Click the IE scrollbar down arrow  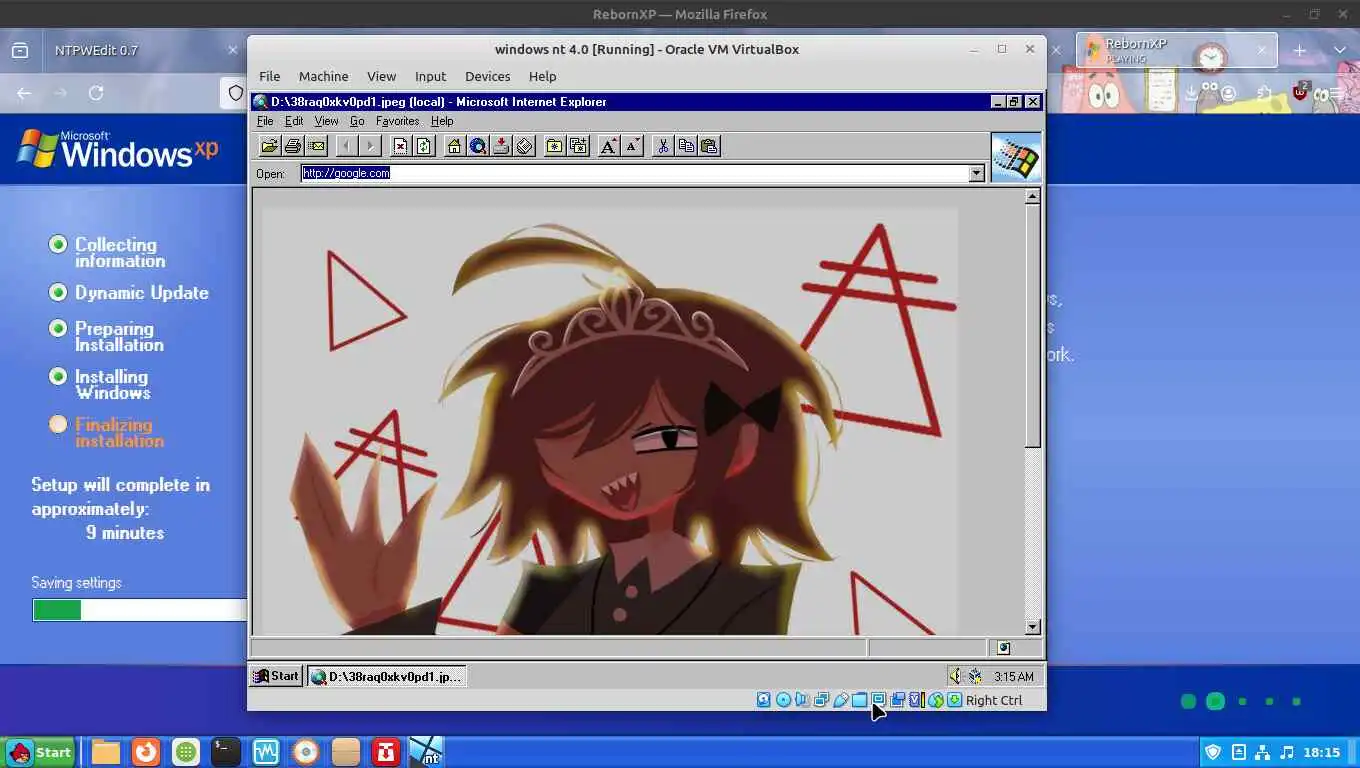1033,627
